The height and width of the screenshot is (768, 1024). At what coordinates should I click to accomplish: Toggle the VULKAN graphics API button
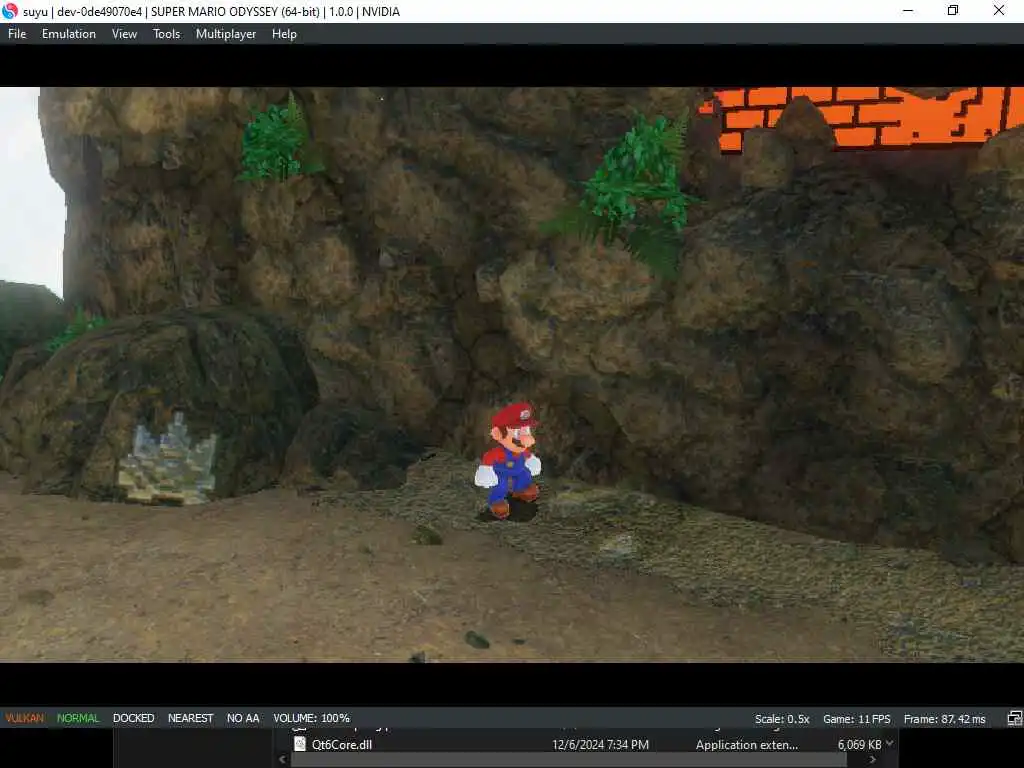click(x=25, y=718)
